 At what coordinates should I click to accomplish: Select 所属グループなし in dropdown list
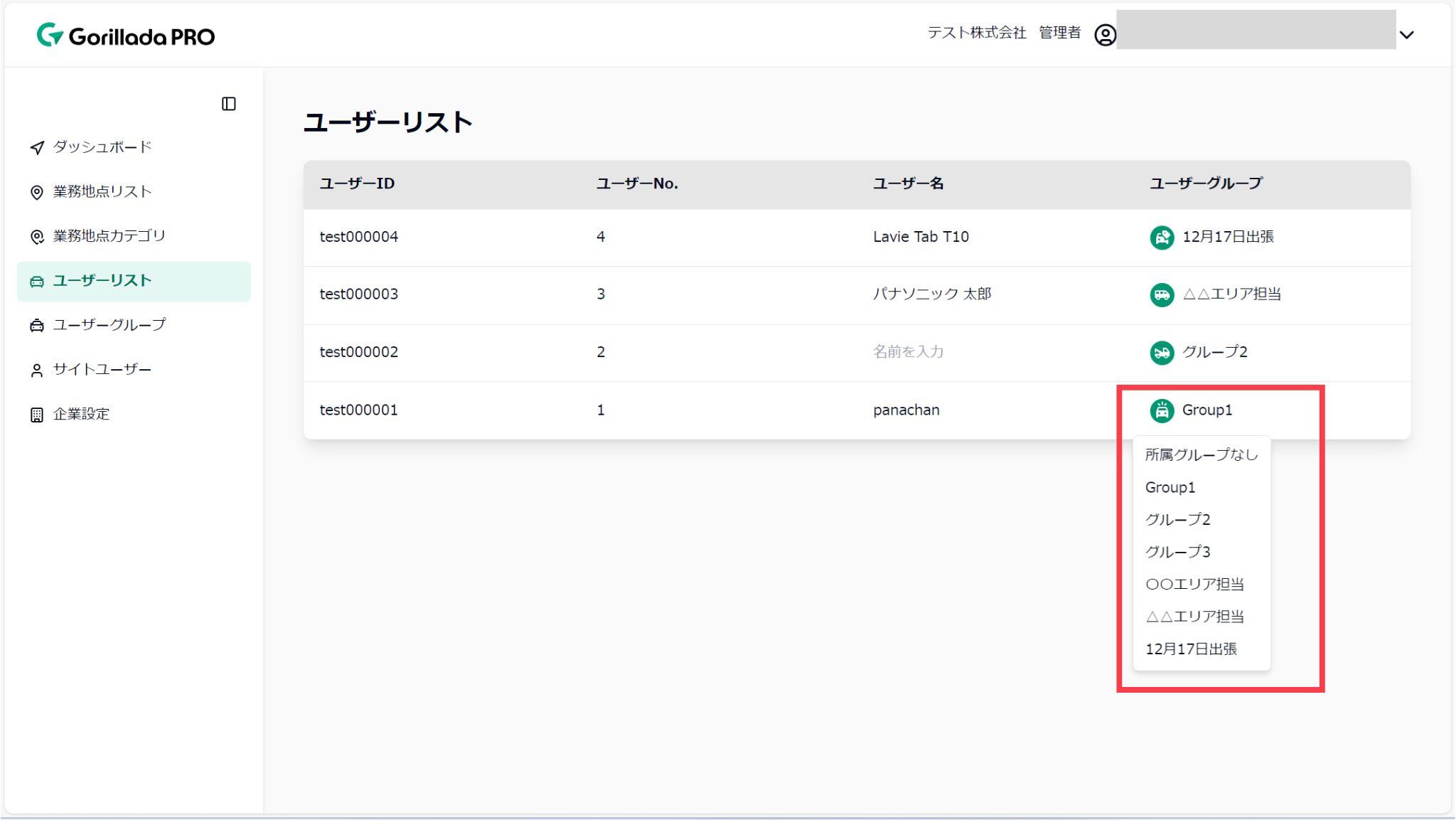1201,454
